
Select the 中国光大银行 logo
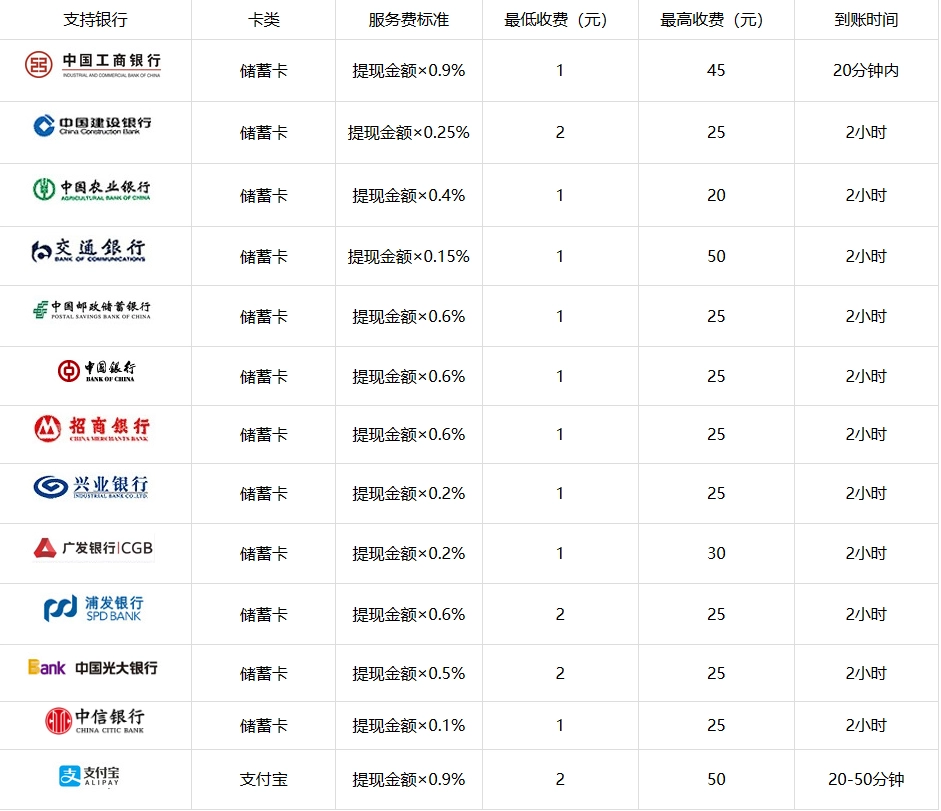(x=92, y=668)
